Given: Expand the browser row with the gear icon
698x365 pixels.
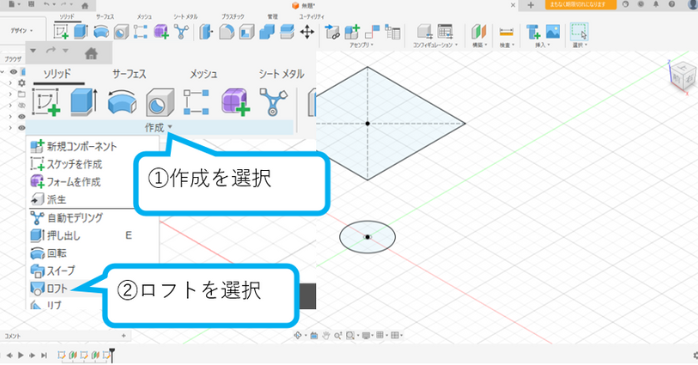Looking at the screenshot, I should 10,83.
